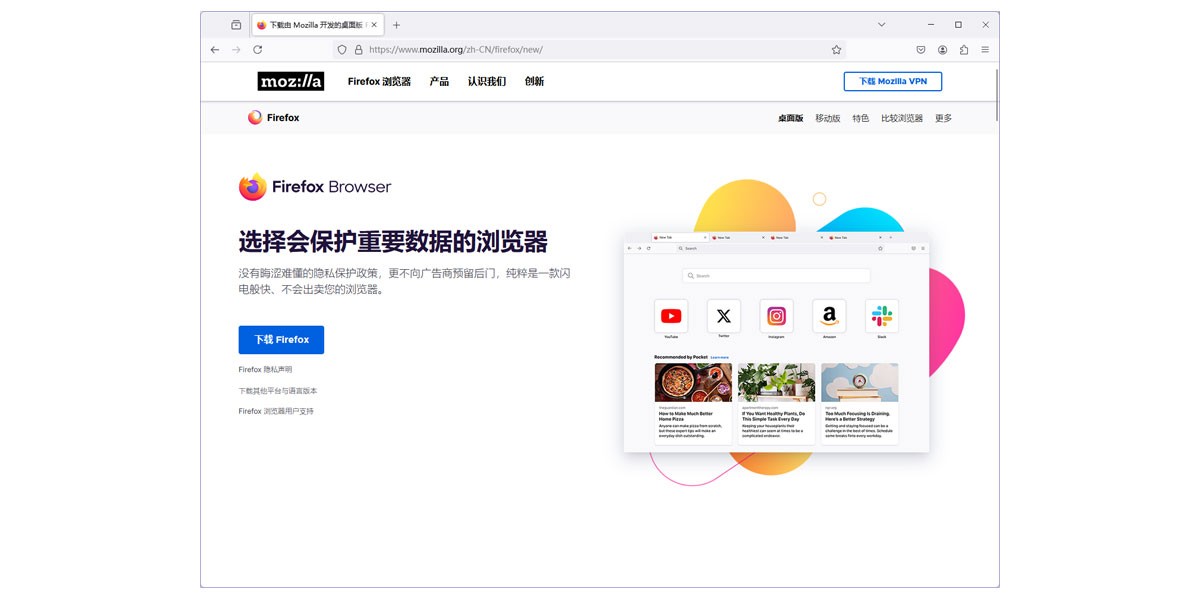Click the Firefox Browser logo heading
This screenshot has width=1200, height=600.
tap(315, 187)
